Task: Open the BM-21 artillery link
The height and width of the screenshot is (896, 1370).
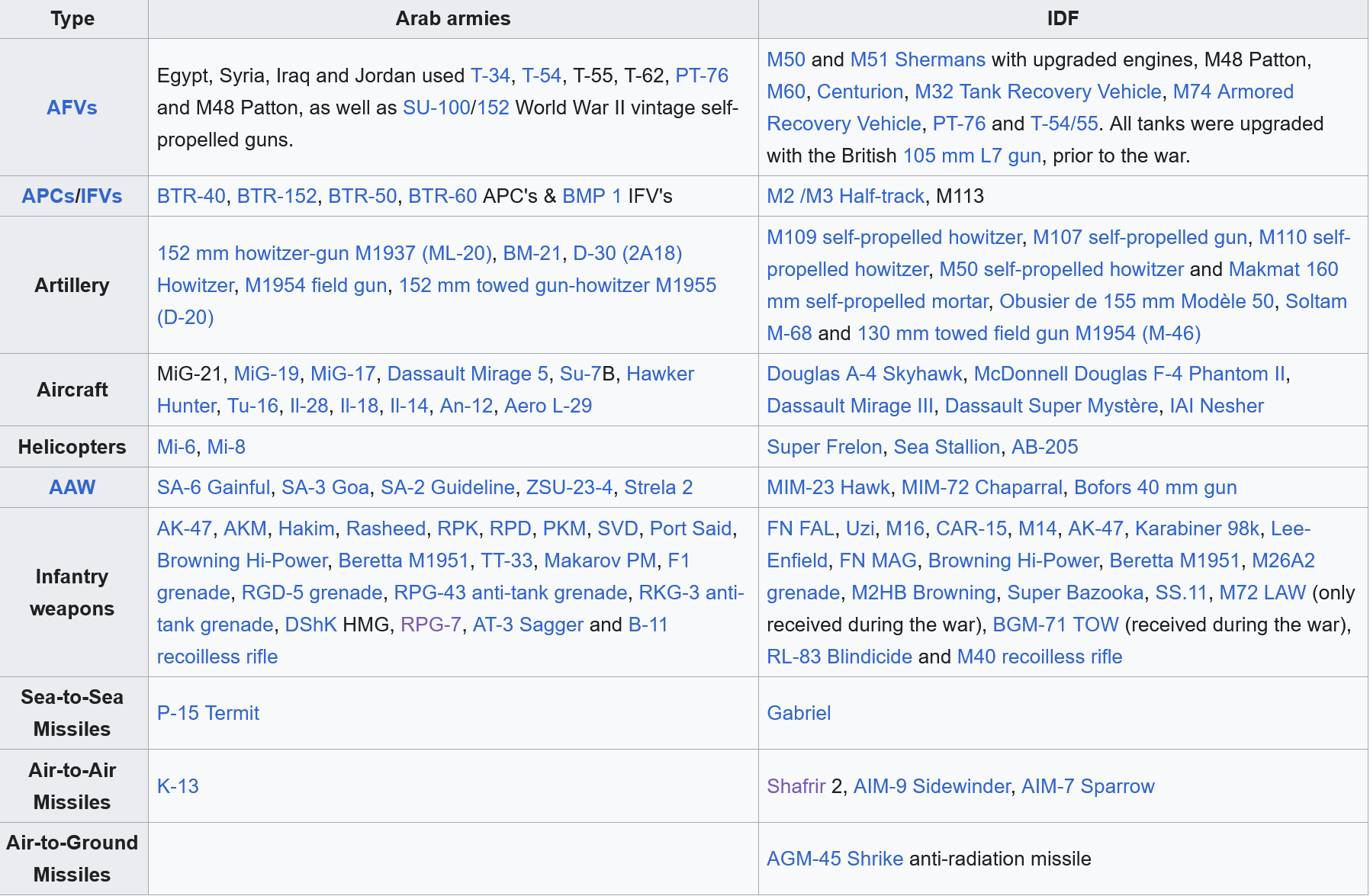Action: tap(532, 253)
